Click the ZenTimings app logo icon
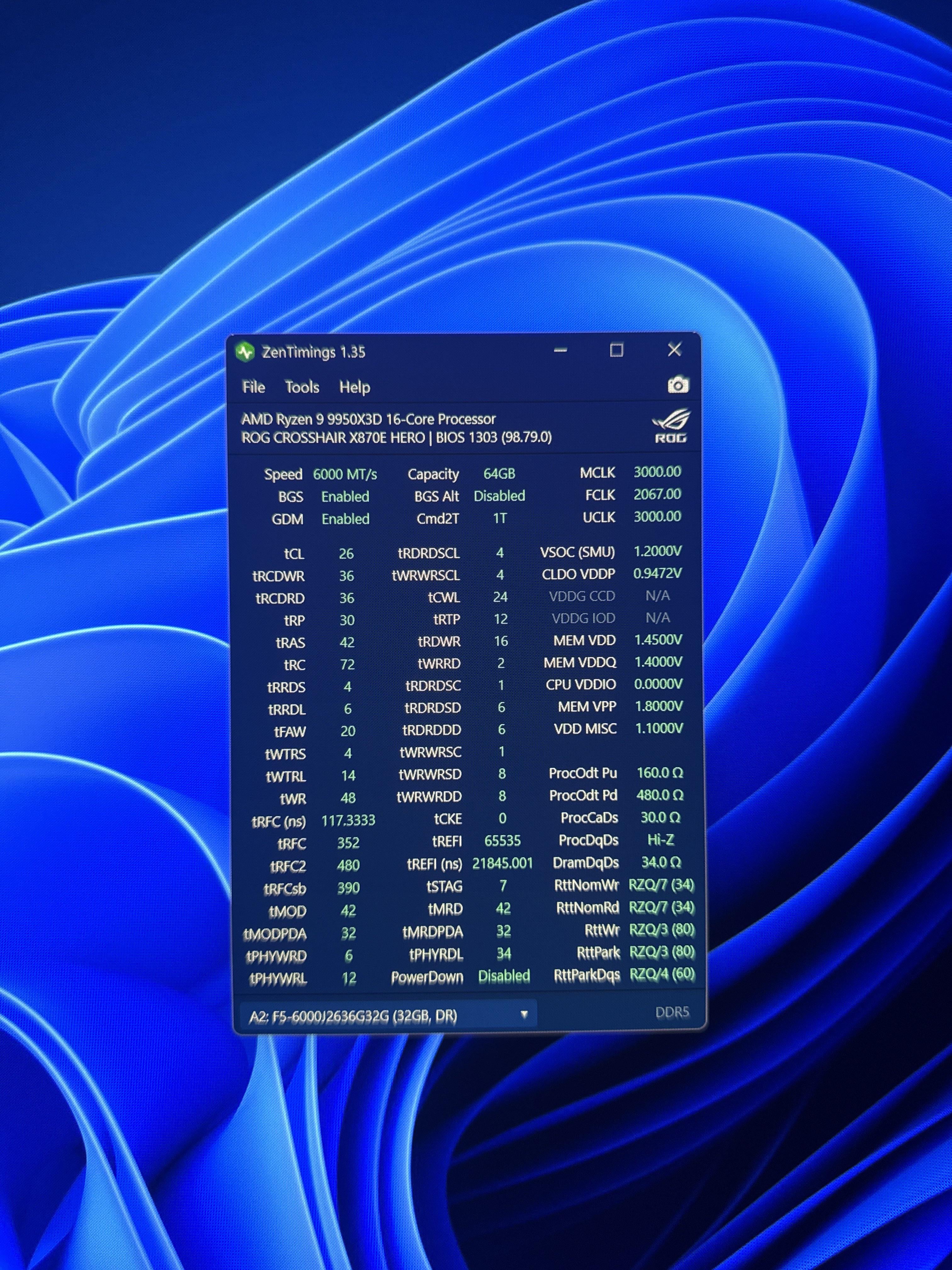This screenshot has height=1270, width=952. [x=246, y=352]
